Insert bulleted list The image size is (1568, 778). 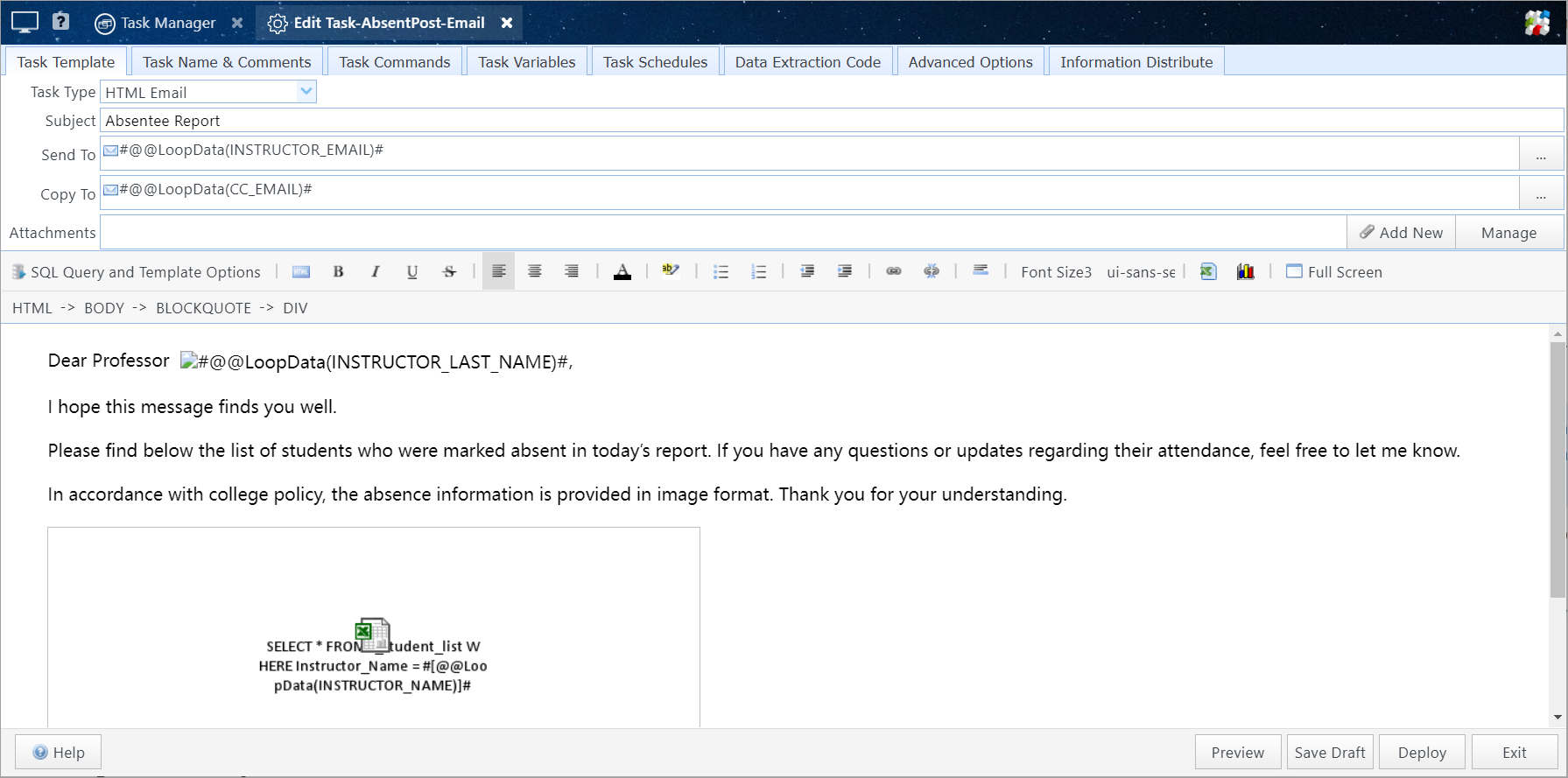pos(721,272)
